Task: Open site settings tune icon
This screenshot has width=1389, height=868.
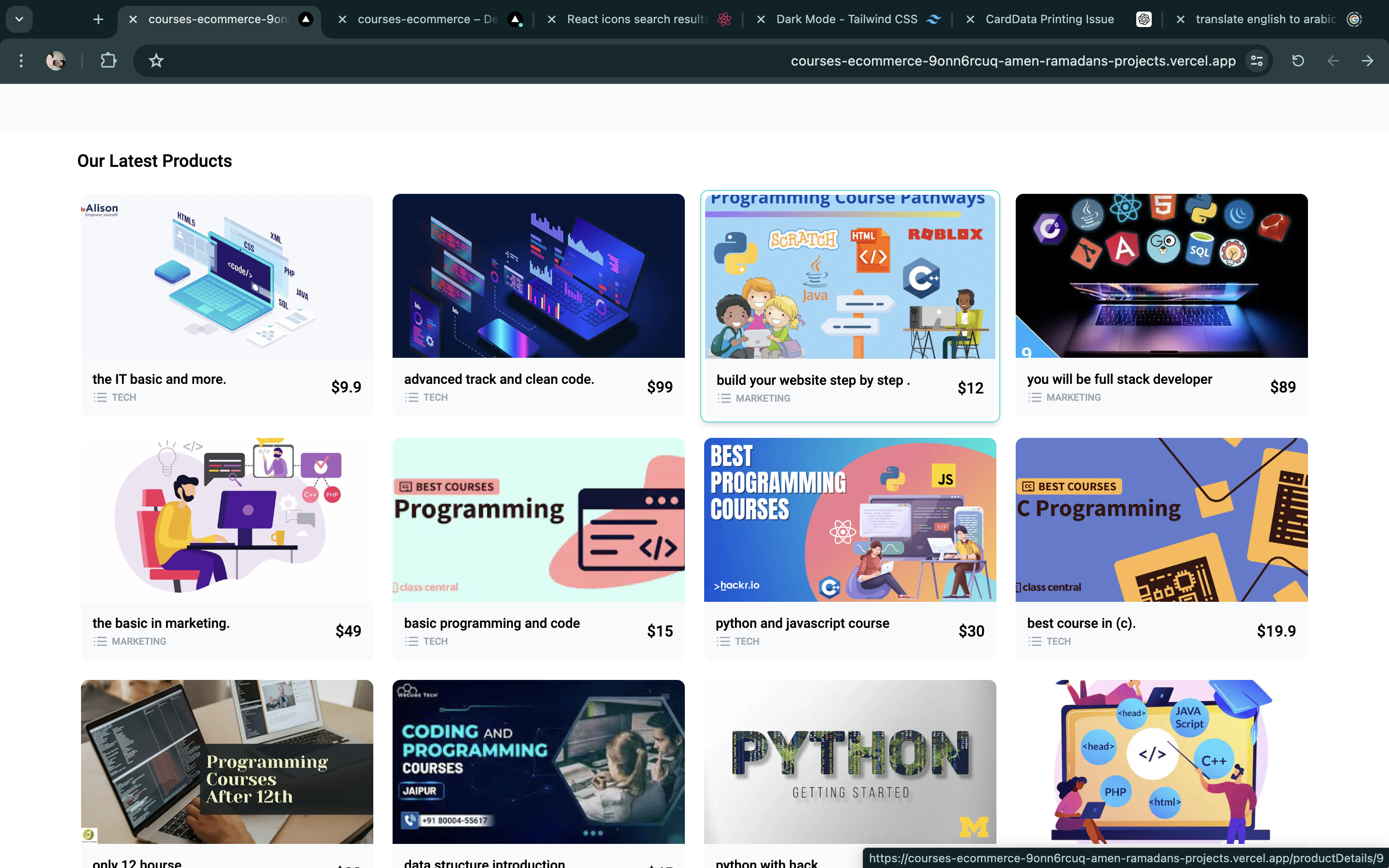Action: tap(1256, 60)
